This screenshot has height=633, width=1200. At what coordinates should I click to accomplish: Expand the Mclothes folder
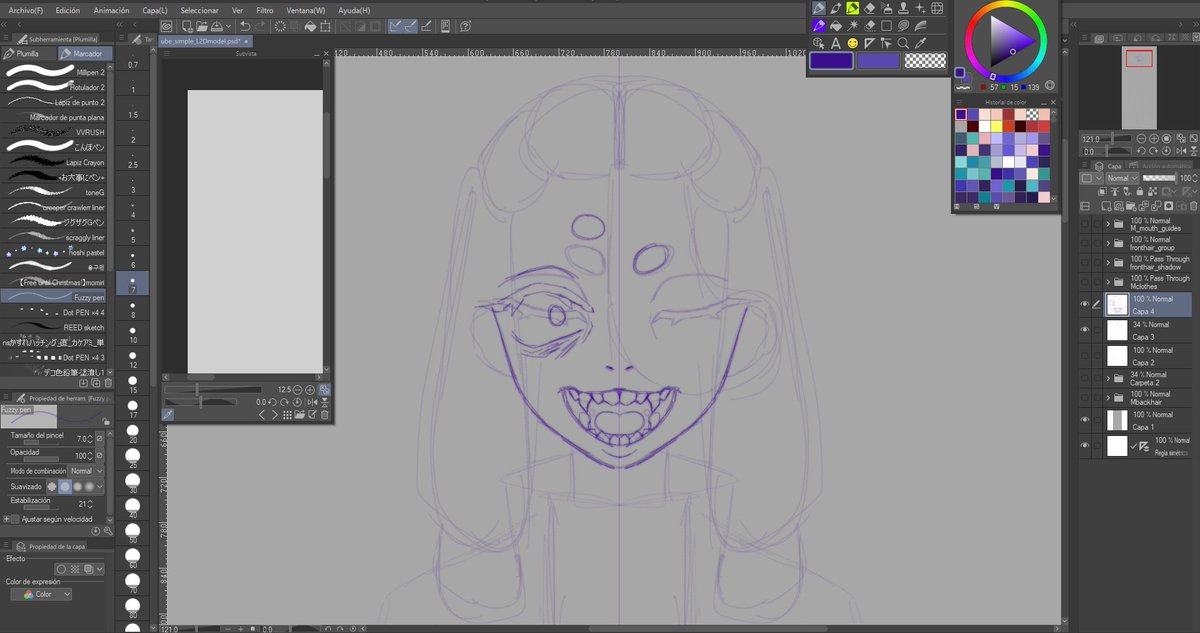pos(1109,283)
